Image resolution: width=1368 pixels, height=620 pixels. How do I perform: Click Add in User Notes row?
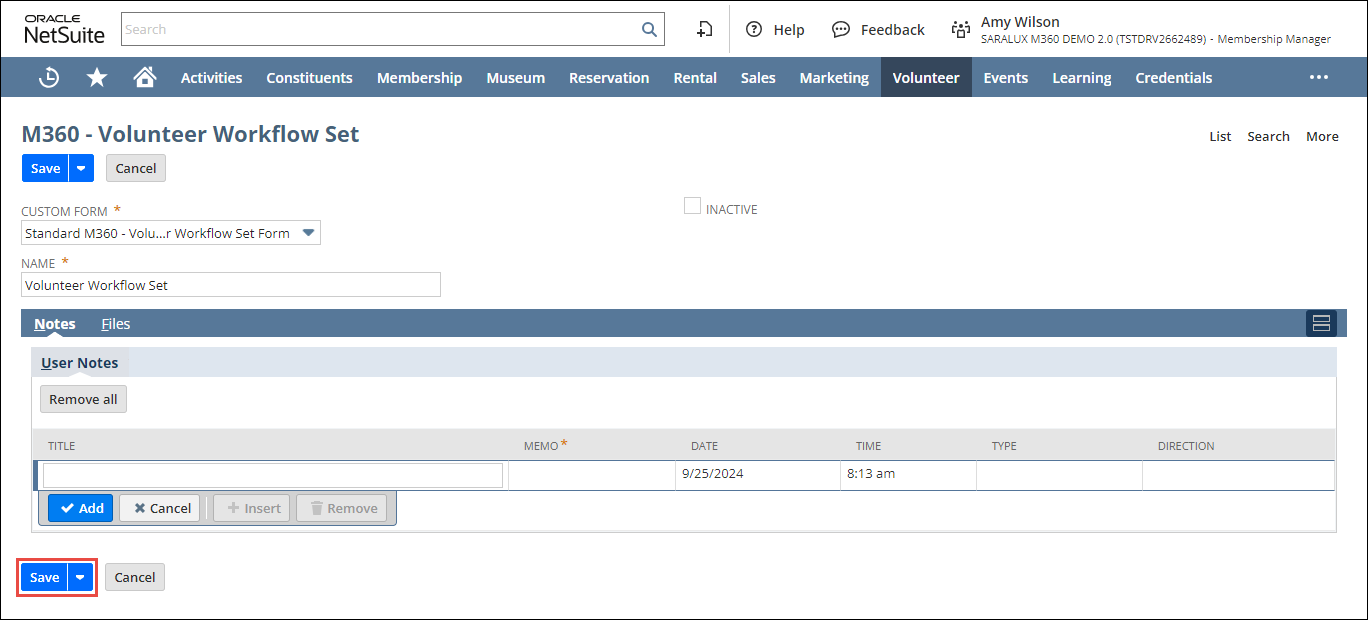(81, 508)
